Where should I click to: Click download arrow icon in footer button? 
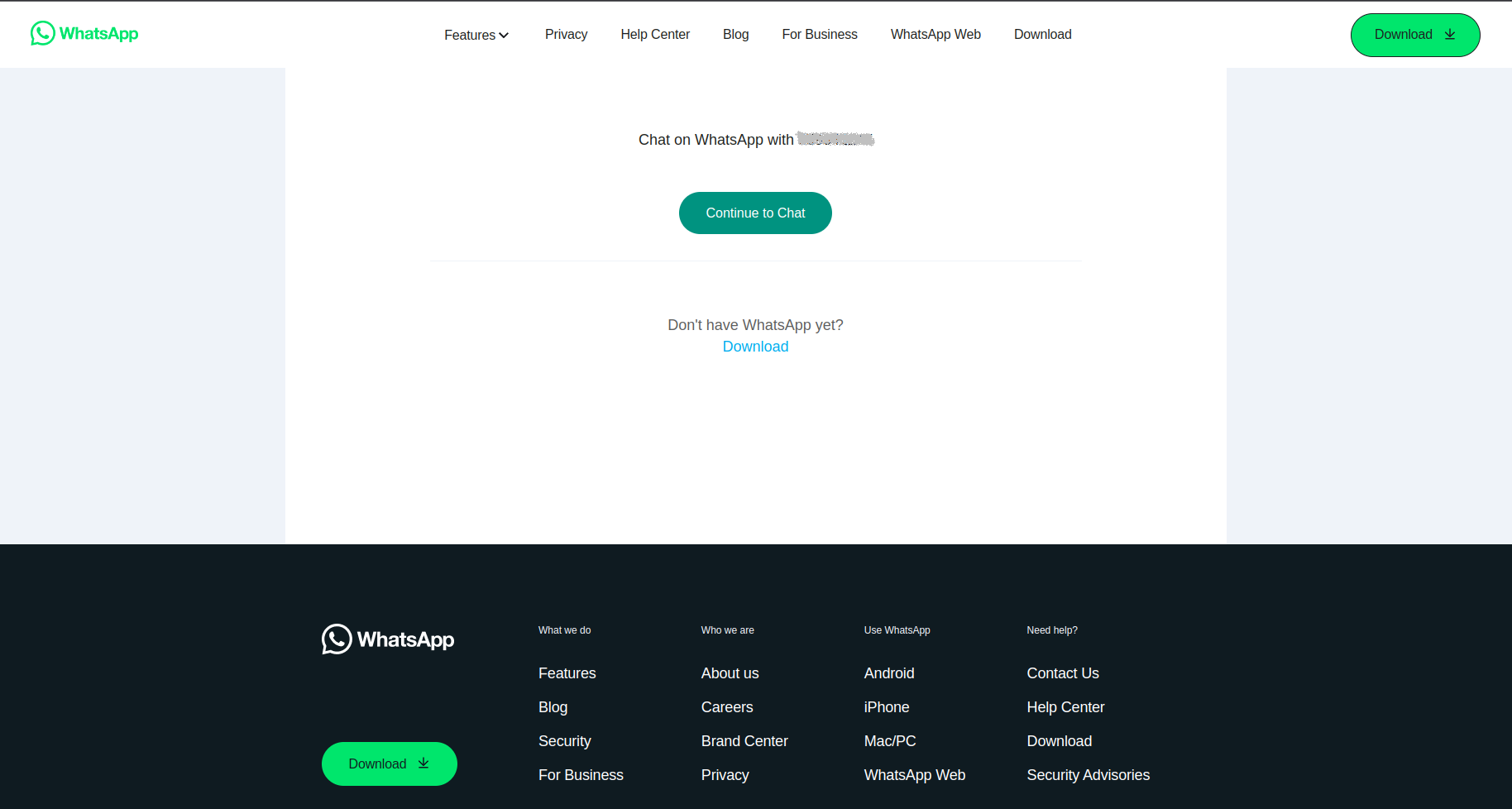coord(423,764)
